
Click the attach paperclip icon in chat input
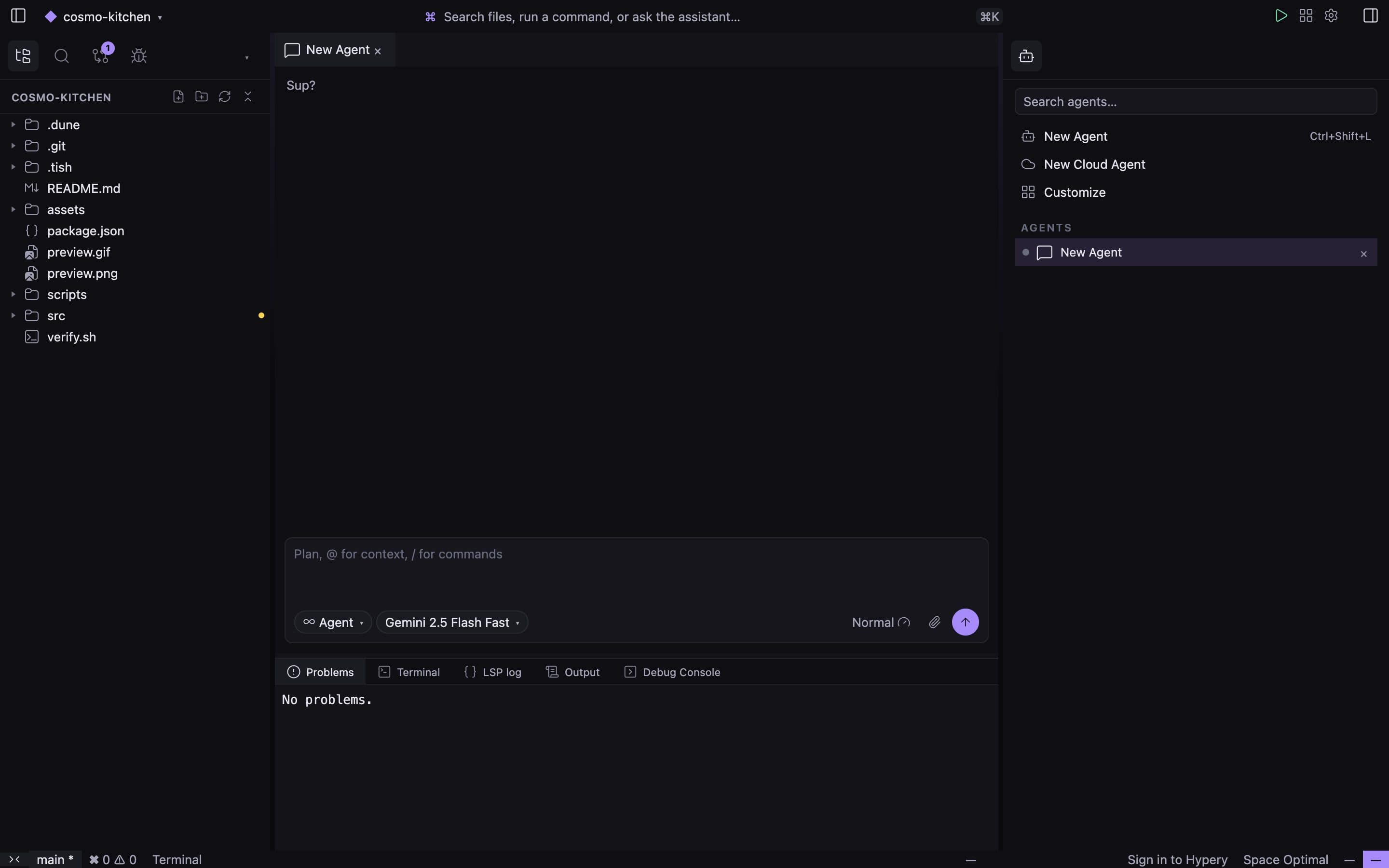pyautogui.click(x=934, y=622)
